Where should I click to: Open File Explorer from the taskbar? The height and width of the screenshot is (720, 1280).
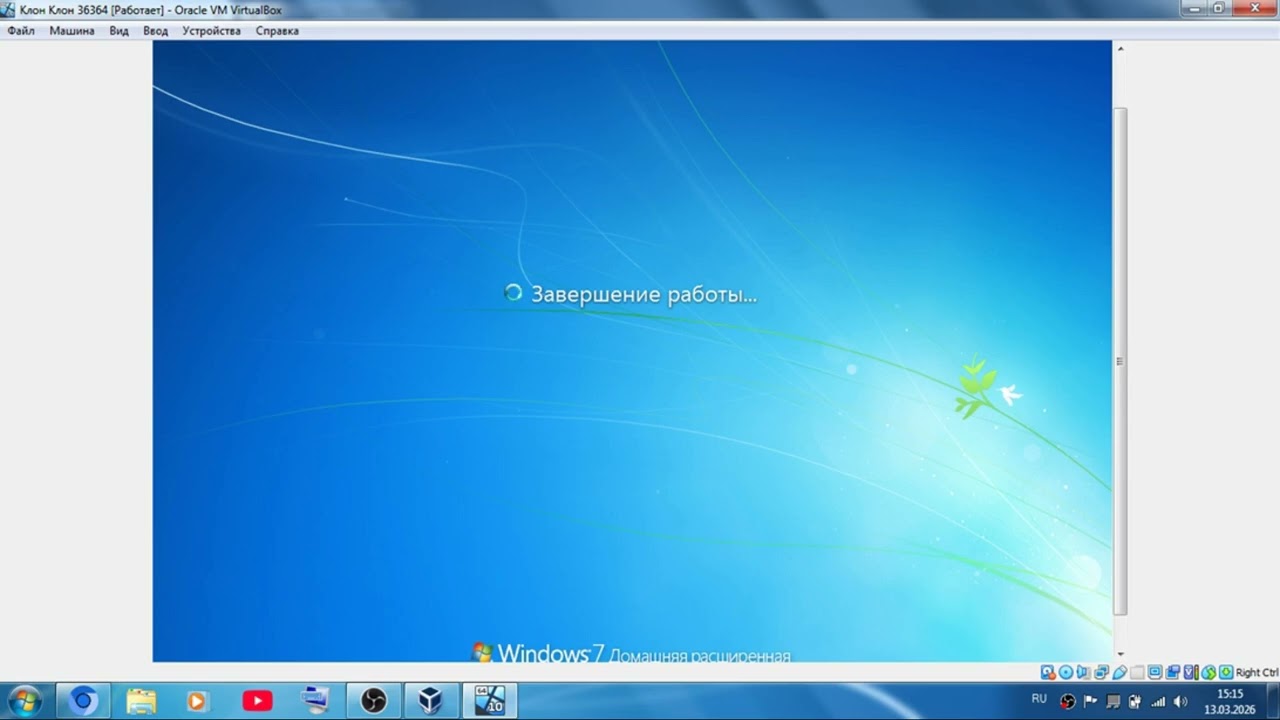141,701
